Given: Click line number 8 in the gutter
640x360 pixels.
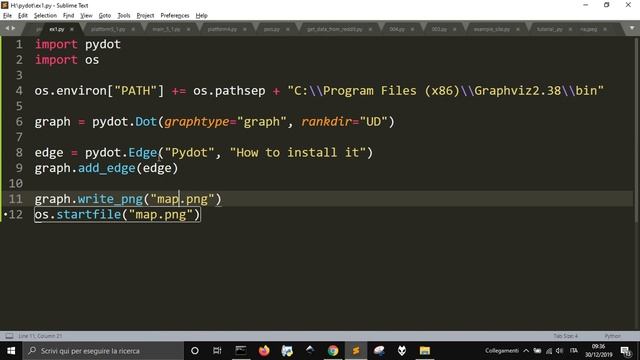Looking at the screenshot, I should point(19,153).
